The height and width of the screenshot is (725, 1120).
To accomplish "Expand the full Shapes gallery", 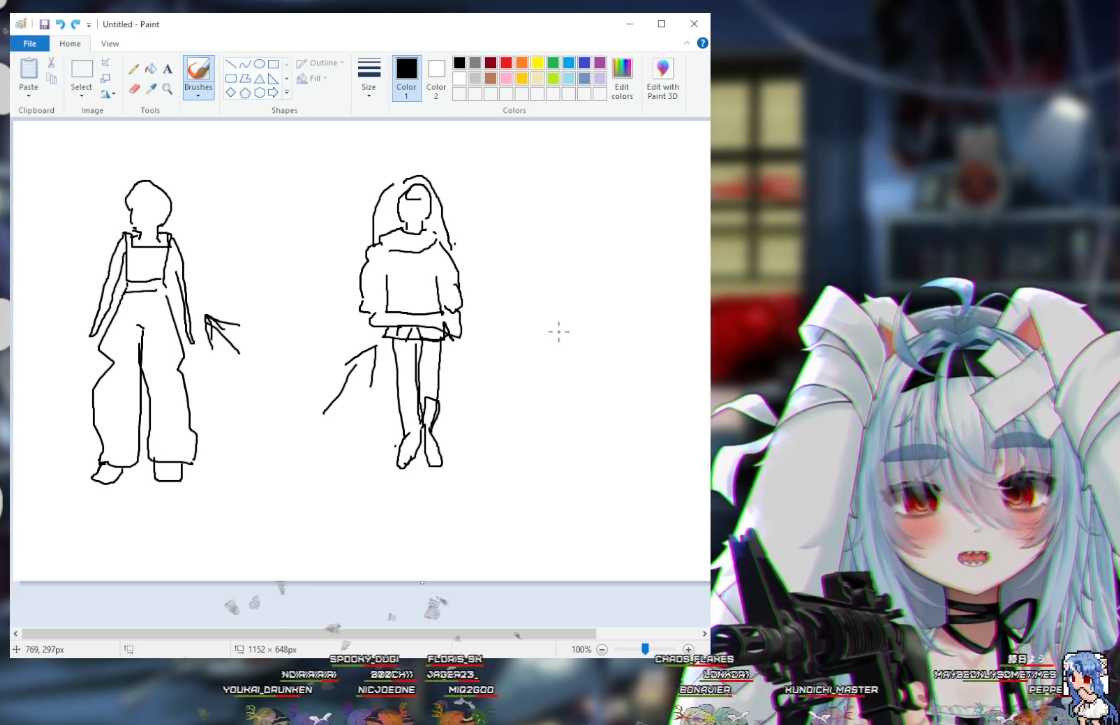I will (286, 93).
